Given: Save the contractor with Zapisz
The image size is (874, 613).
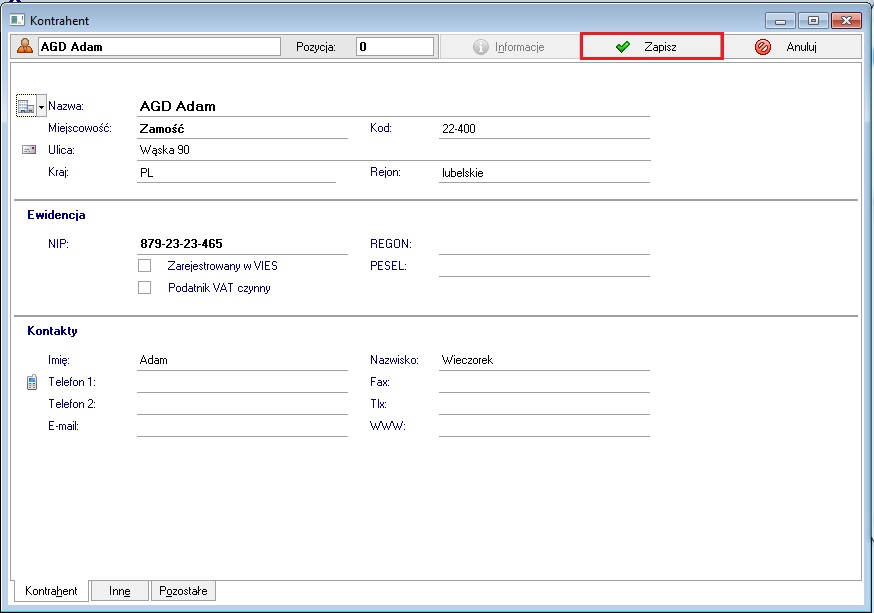Looking at the screenshot, I should tap(652, 46).
